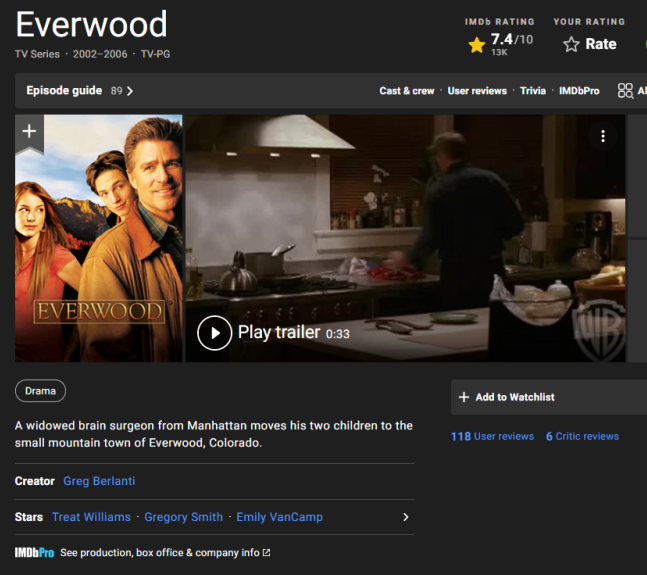Open IMDbPro in the top bar
Screen dimensions: 647x575
(x=579, y=91)
